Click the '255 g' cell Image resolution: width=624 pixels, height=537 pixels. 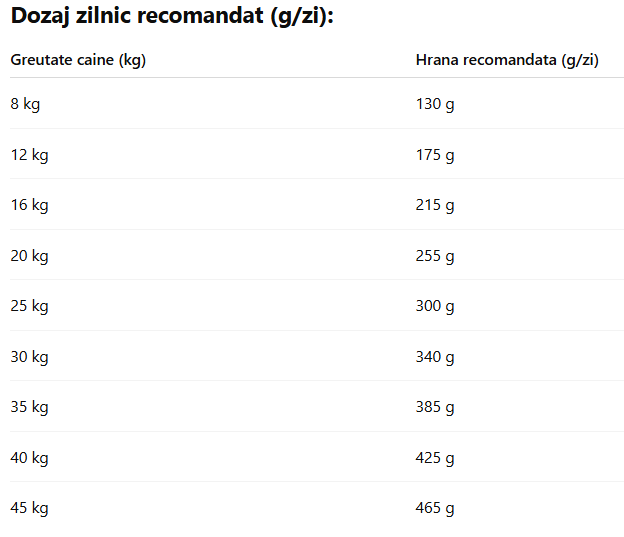(x=435, y=256)
